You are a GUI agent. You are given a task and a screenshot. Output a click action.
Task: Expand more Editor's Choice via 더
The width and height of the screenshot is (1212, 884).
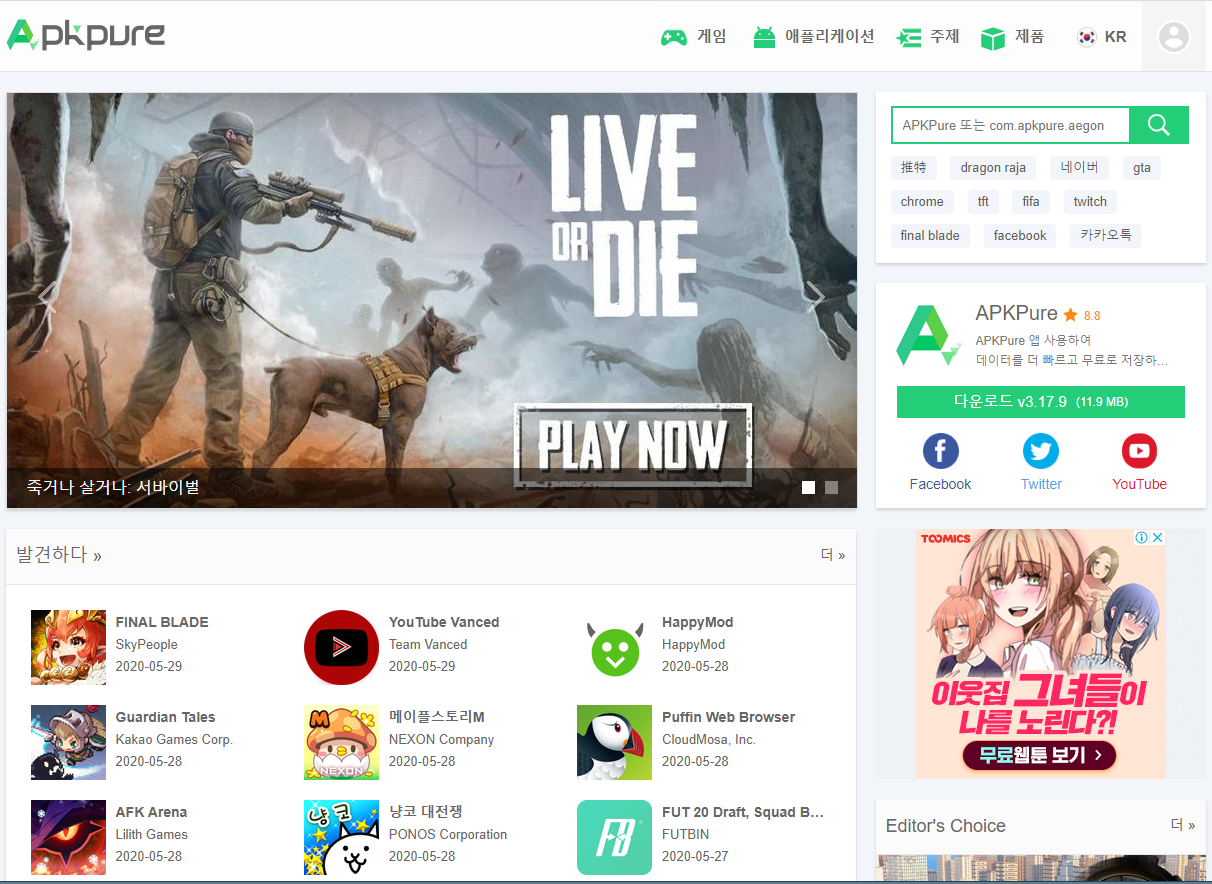point(1183,825)
